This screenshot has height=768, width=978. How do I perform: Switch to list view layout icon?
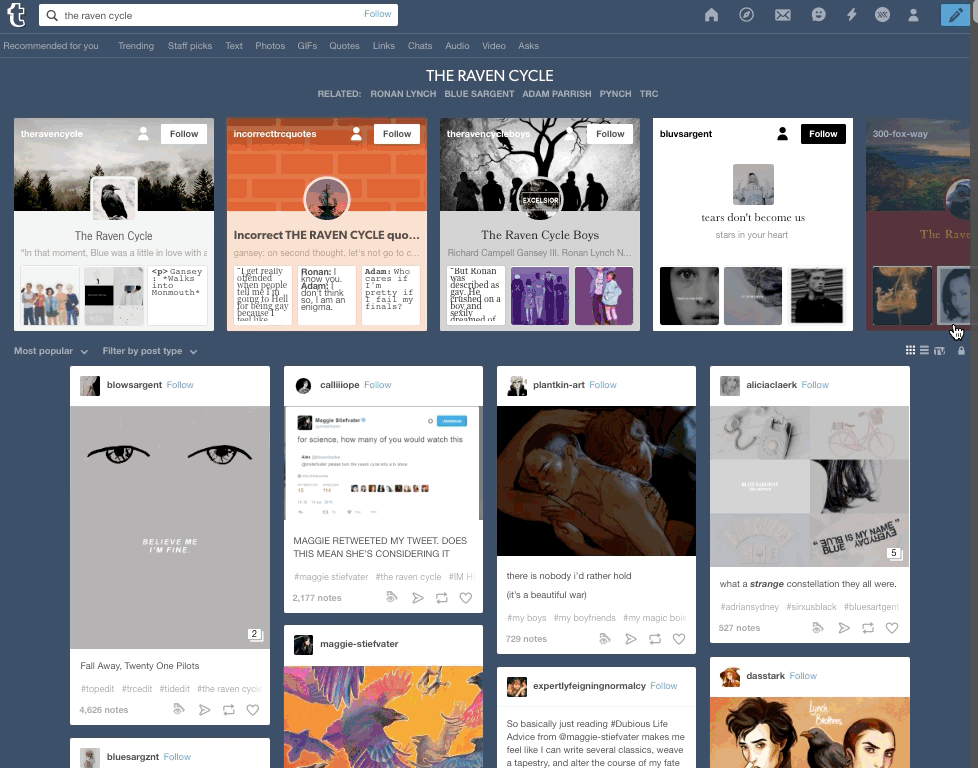pos(924,351)
